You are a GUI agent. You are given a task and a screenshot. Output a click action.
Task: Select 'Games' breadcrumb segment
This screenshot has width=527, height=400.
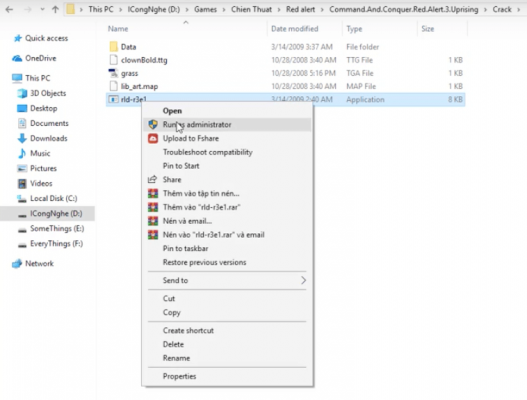(x=205, y=9)
